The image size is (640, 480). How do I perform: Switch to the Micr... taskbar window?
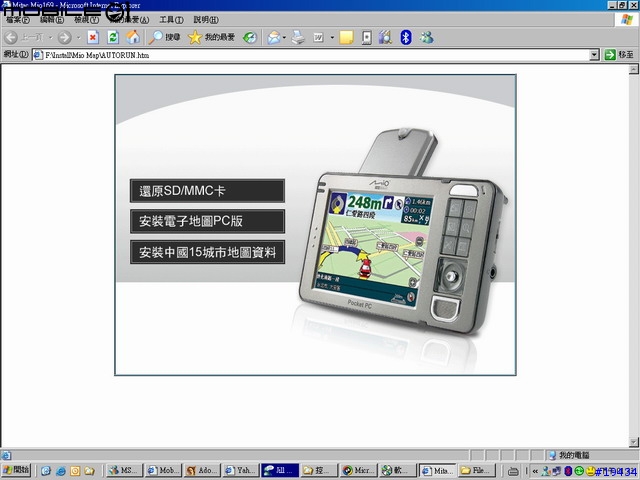358,471
